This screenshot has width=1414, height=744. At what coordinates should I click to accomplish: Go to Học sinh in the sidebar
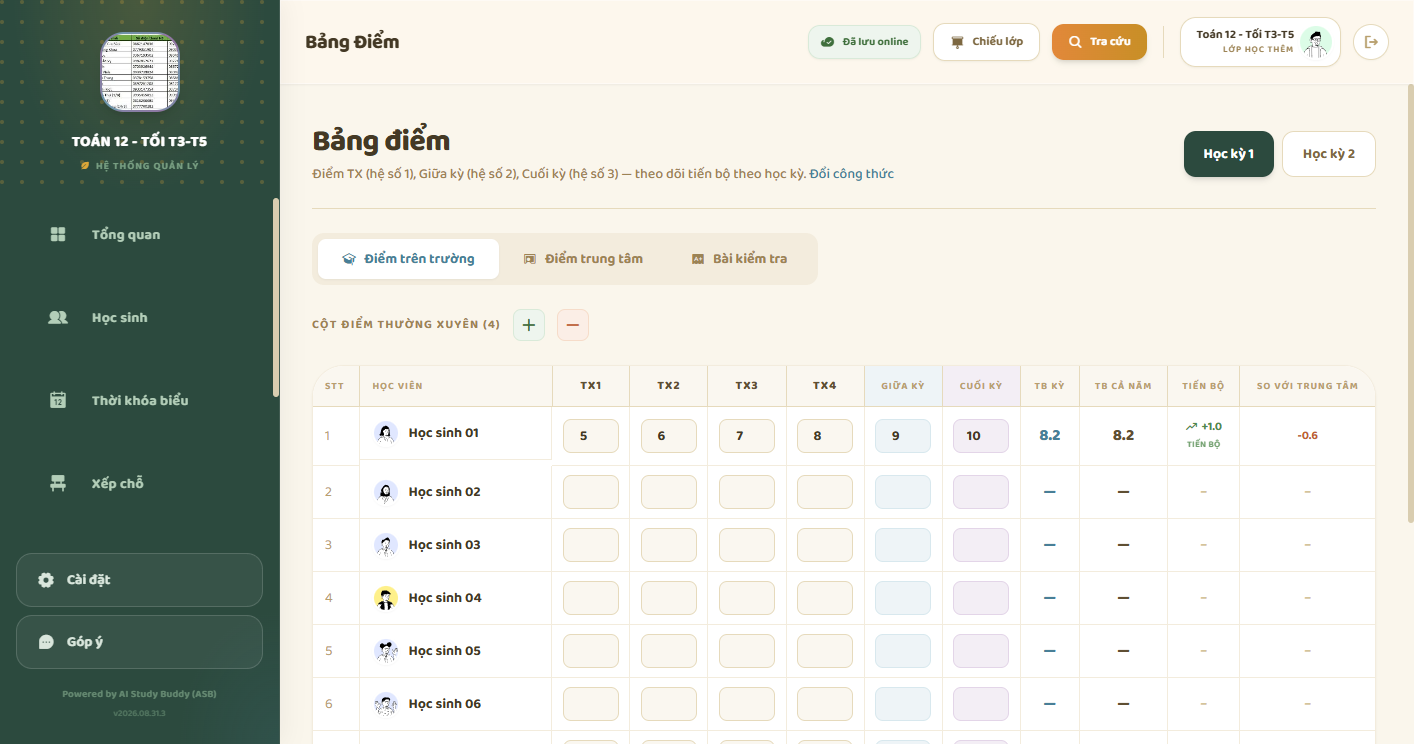[x=140, y=318]
